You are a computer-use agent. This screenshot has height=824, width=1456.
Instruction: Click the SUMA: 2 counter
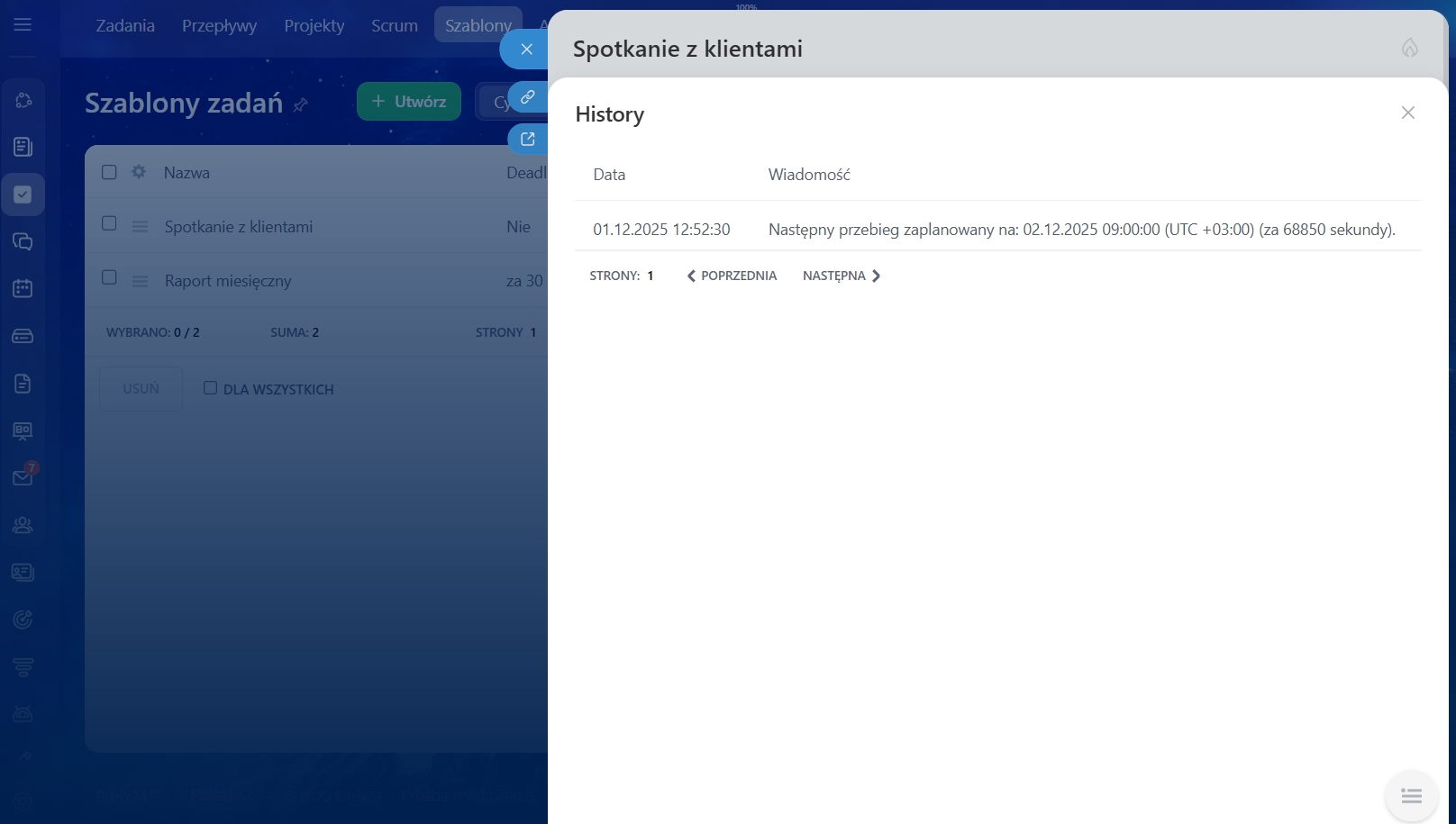tap(295, 332)
